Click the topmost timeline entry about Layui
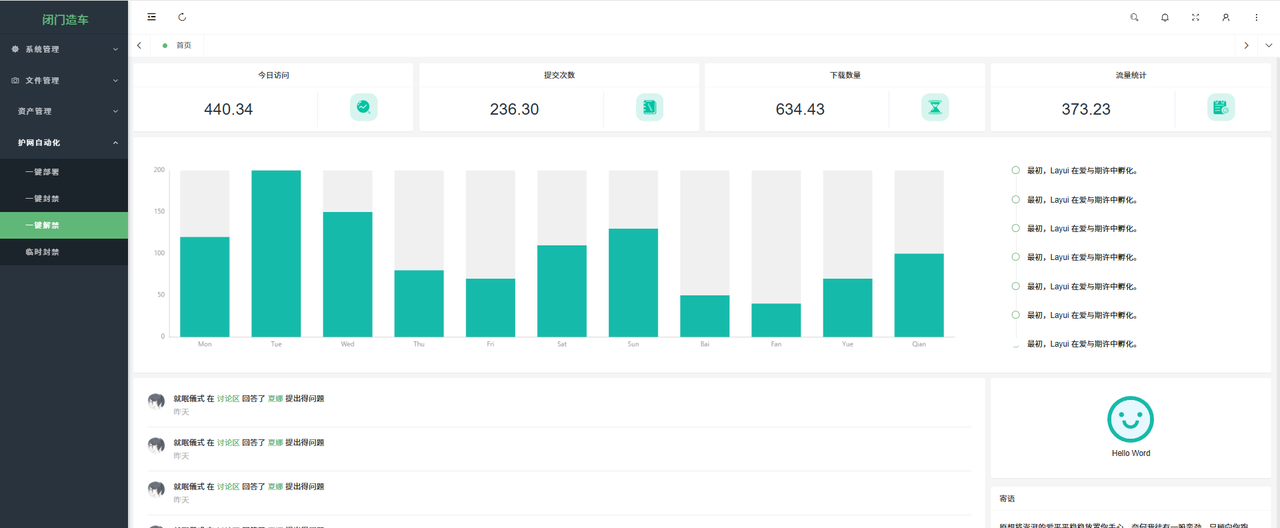This screenshot has height=528, width=1280. click(1082, 170)
